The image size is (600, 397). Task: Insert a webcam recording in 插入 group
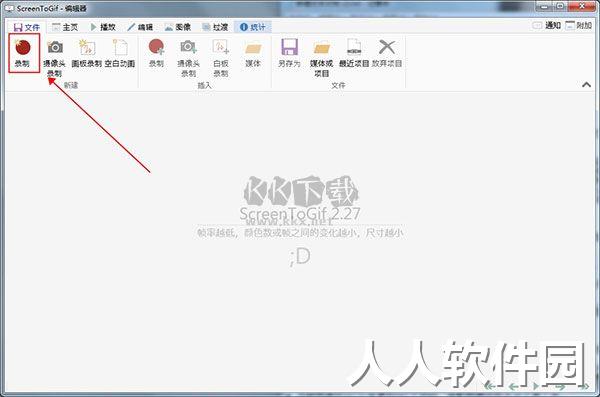click(x=188, y=57)
